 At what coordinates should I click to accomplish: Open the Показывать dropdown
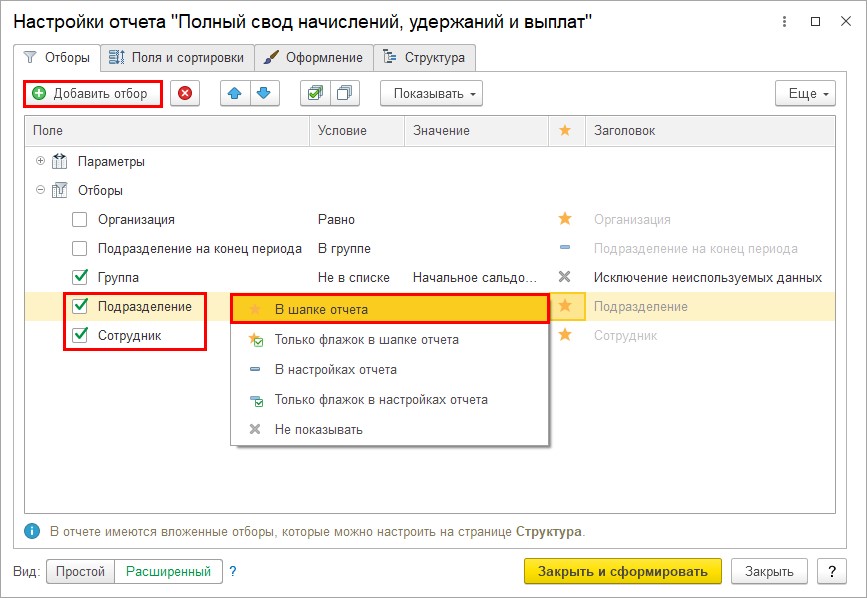point(431,93)
